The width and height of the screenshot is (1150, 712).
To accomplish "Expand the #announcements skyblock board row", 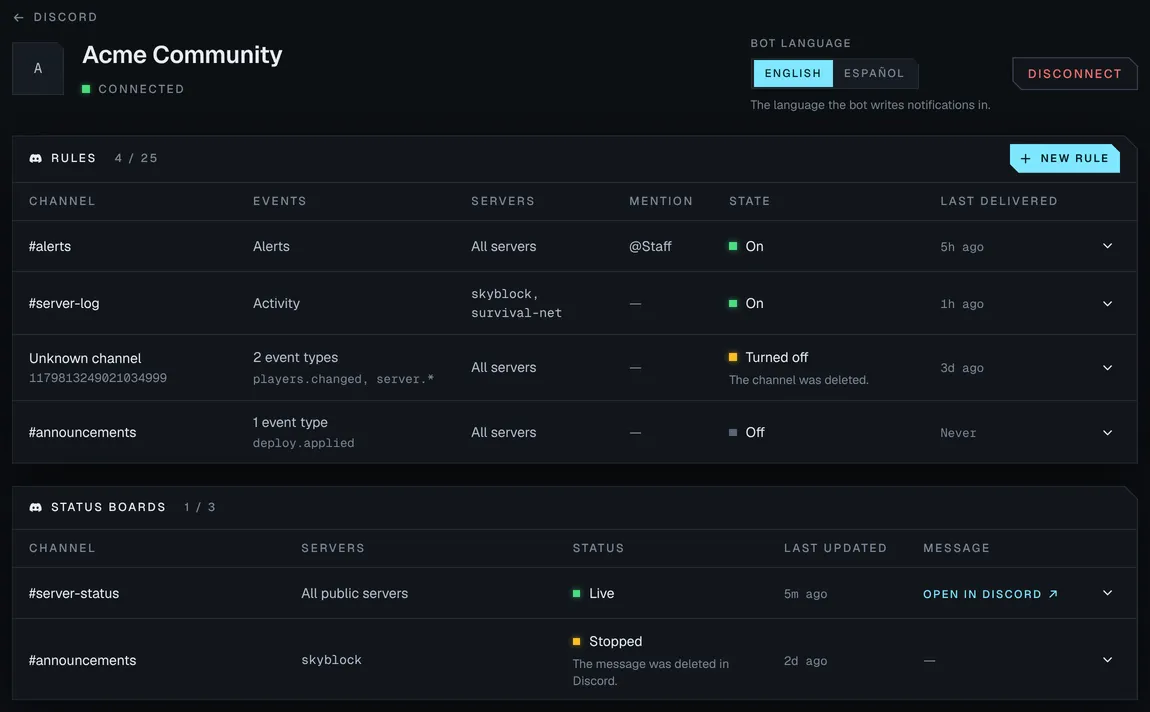I will tap(1107, 660).
